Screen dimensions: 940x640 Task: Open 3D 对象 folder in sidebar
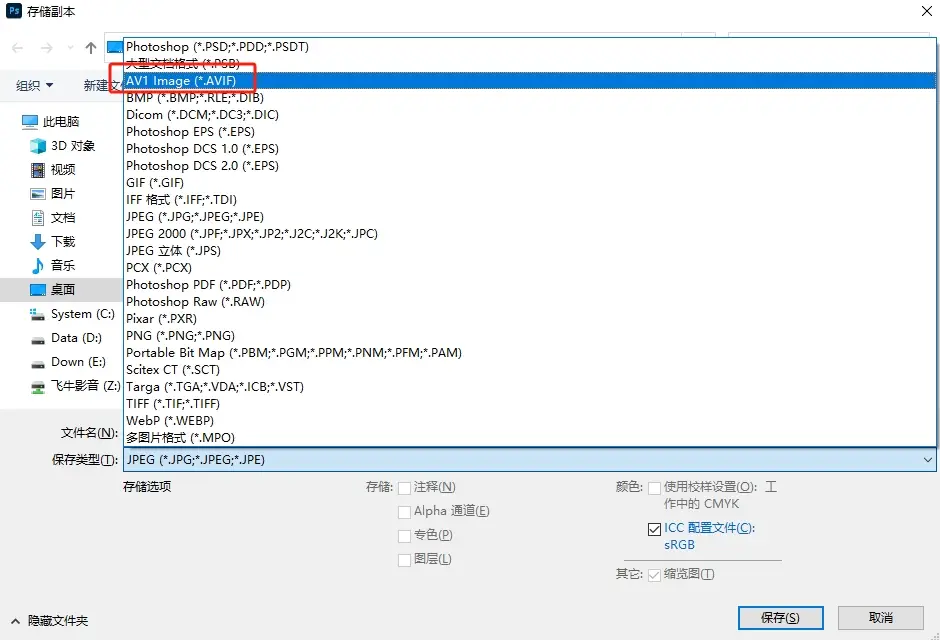62,146
